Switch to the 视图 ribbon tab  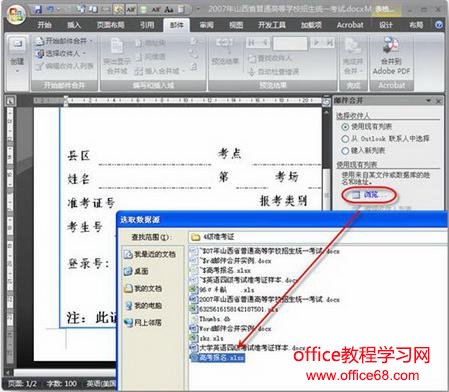point(236,25)
